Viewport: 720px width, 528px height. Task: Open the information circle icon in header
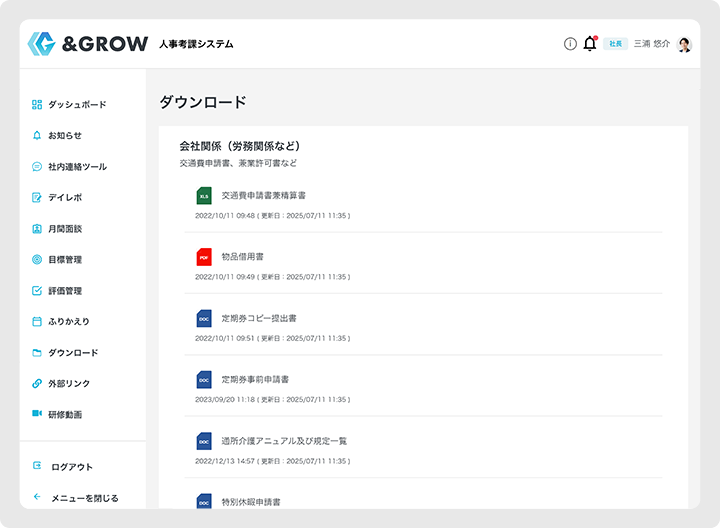[570, 44]
